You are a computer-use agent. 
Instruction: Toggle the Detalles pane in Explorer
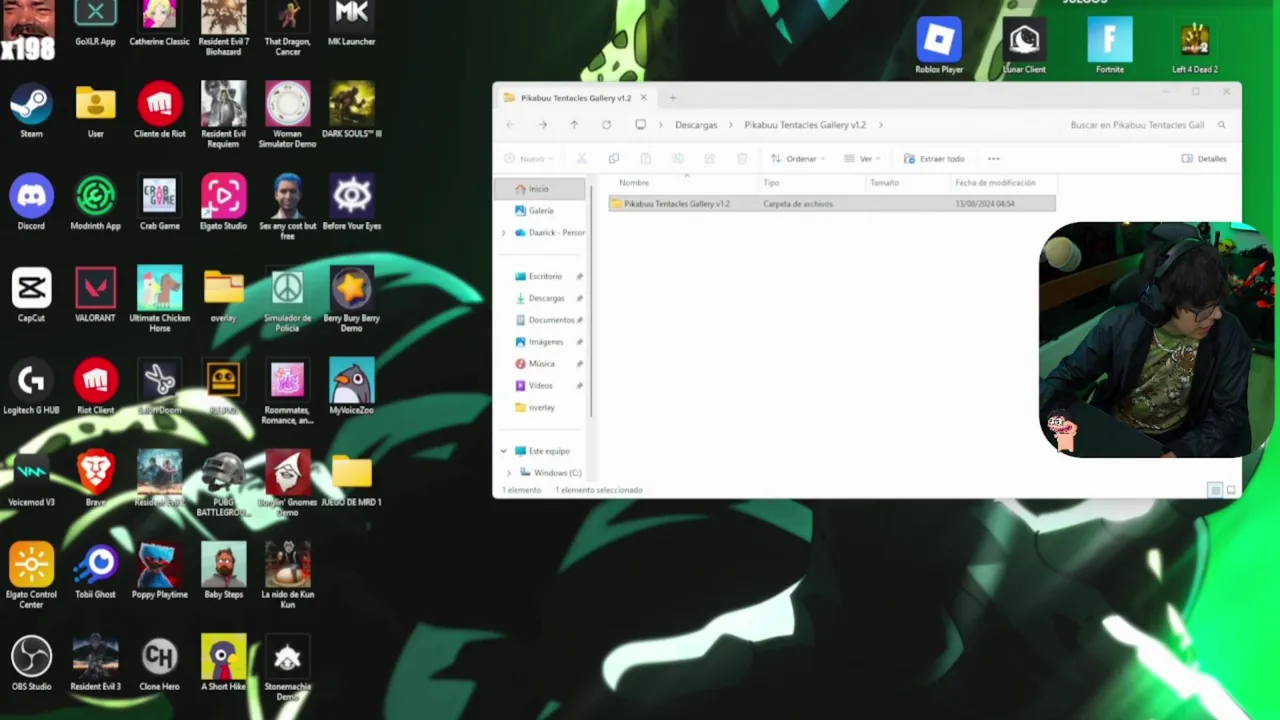click(1204, 158)
